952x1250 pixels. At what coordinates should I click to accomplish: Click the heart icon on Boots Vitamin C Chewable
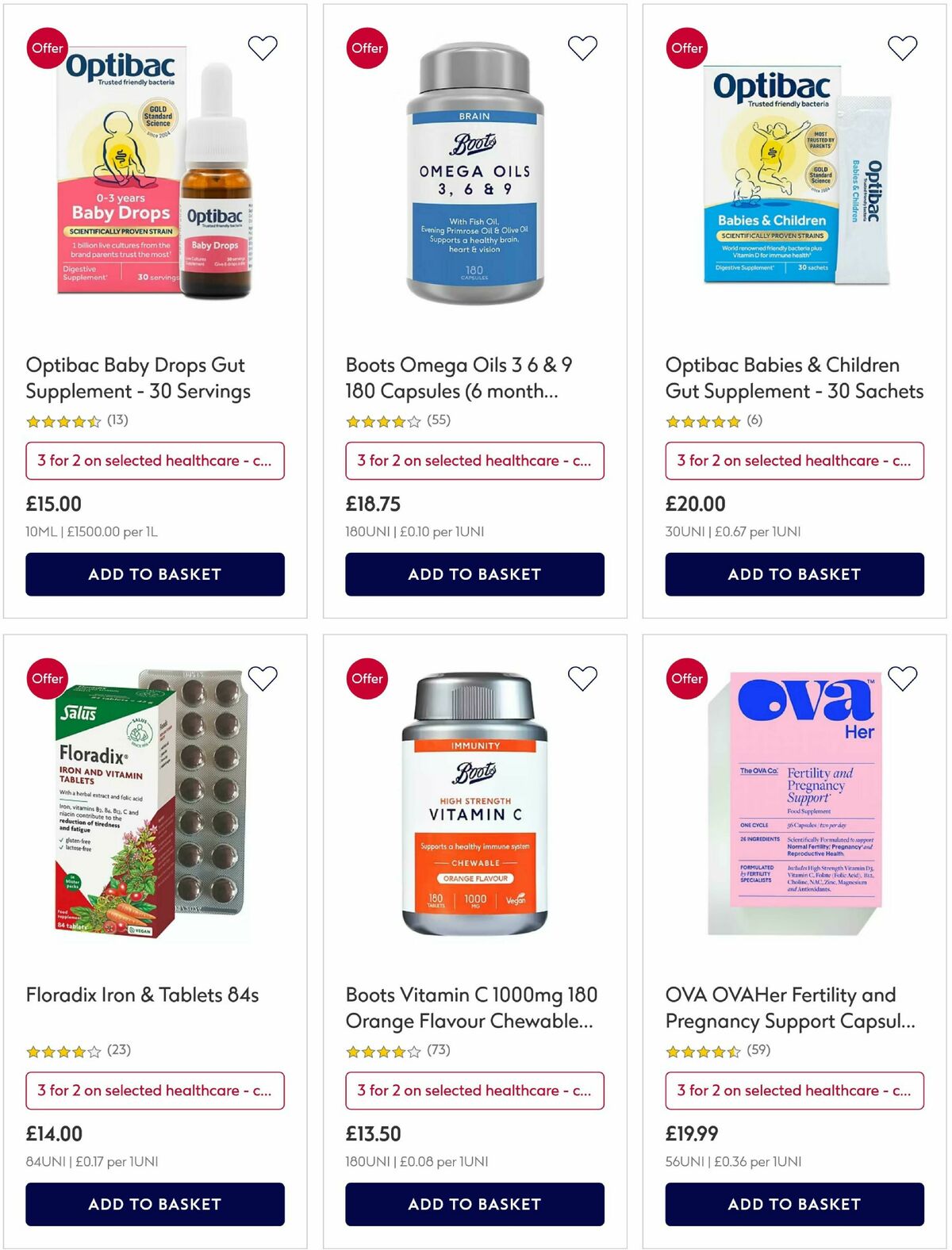(582, 678)
